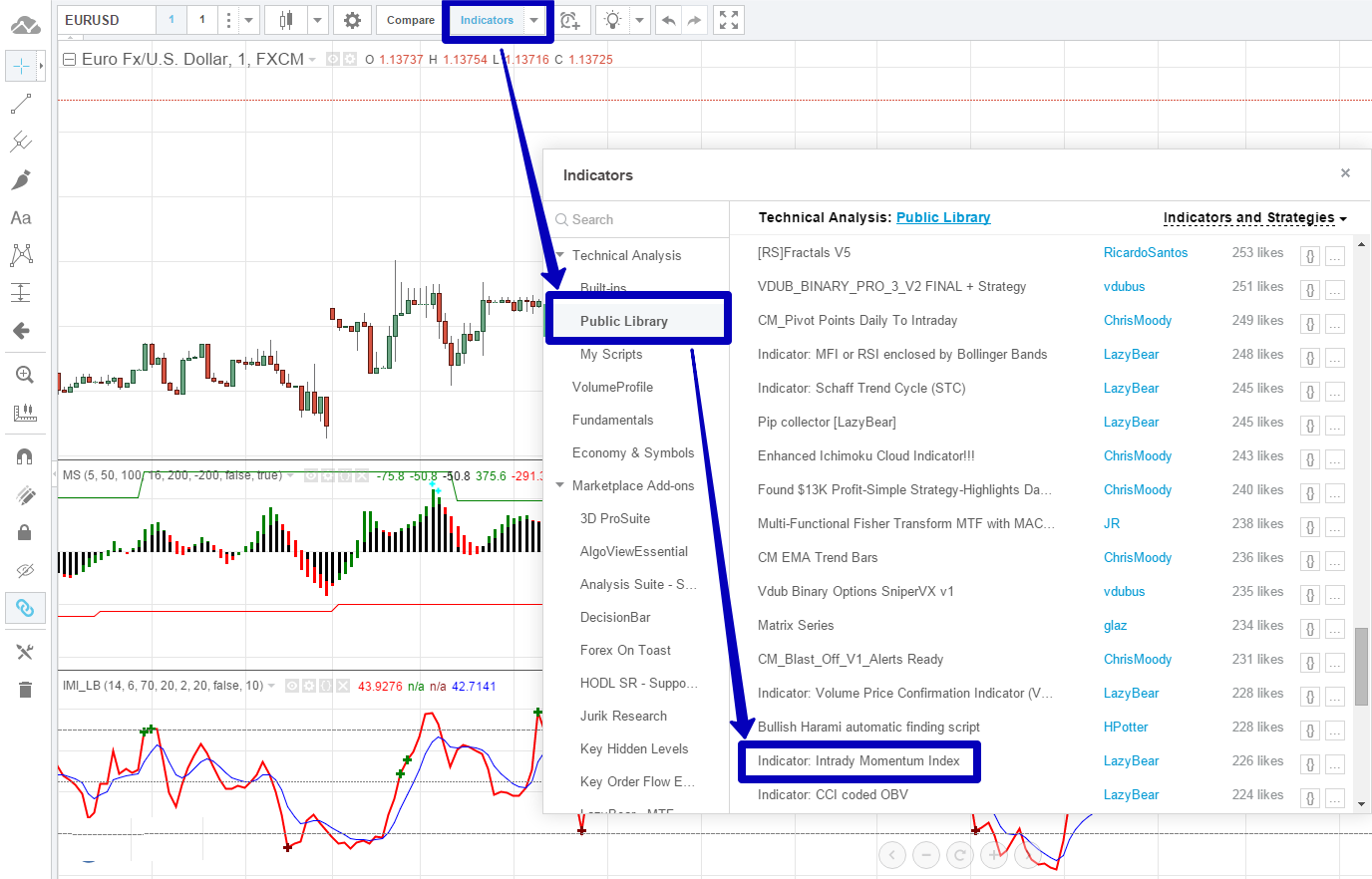Select VolumeProfile category in the sidebar
Viewport: 1372px width, 879px height.
tap(613, 387)
